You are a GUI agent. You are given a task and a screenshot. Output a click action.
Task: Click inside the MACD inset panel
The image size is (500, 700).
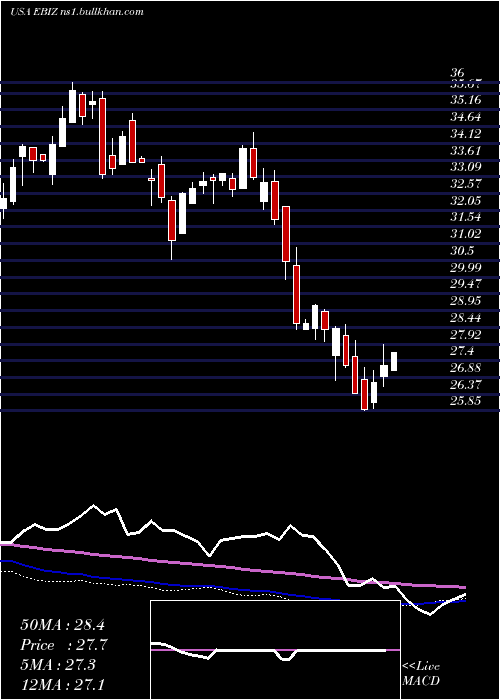point(275,650)
